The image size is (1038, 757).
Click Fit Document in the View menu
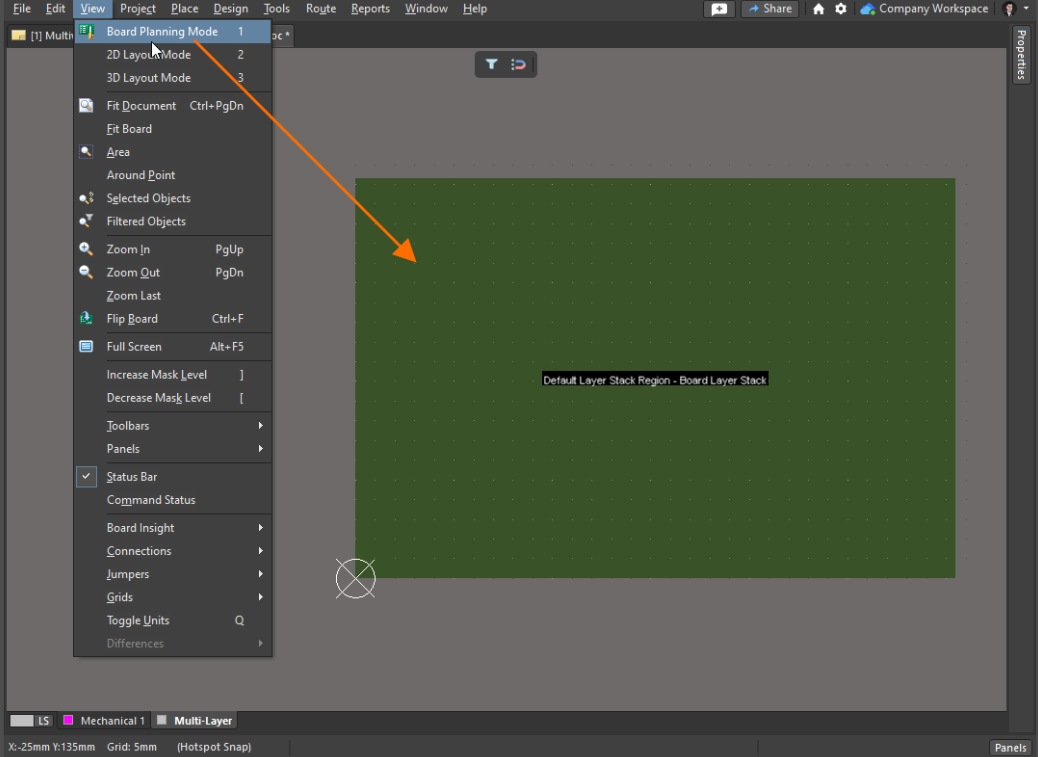[141, 106]
